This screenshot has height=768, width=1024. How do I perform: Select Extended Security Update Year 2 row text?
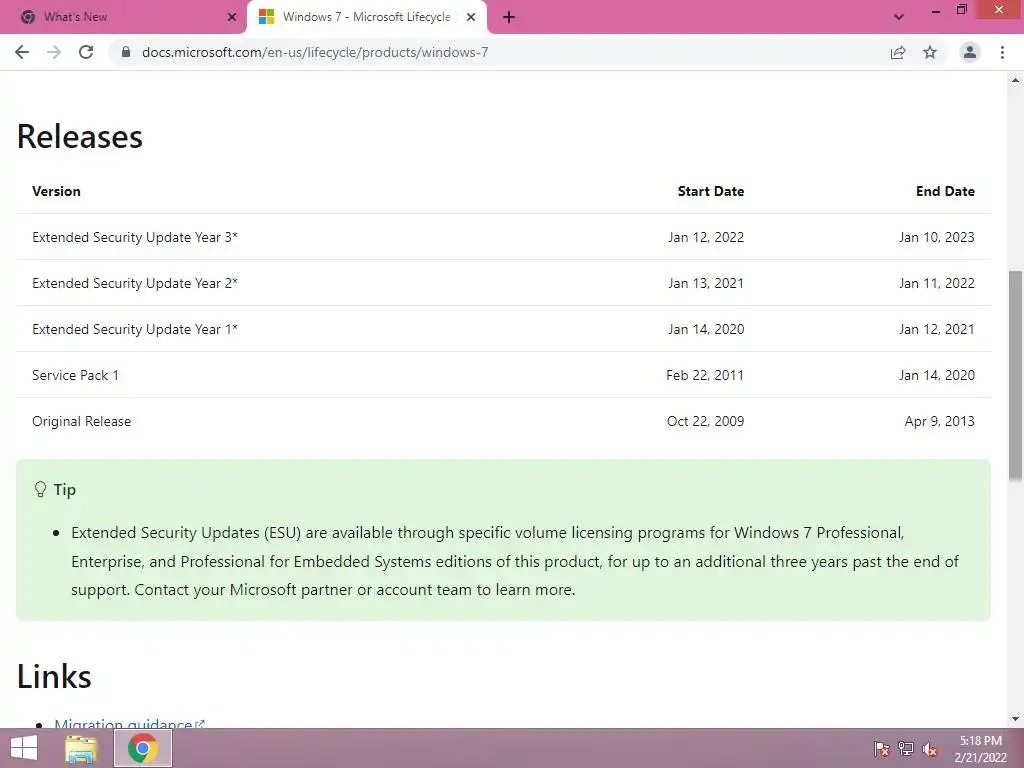pyautogui.click(x=135, y=283)
